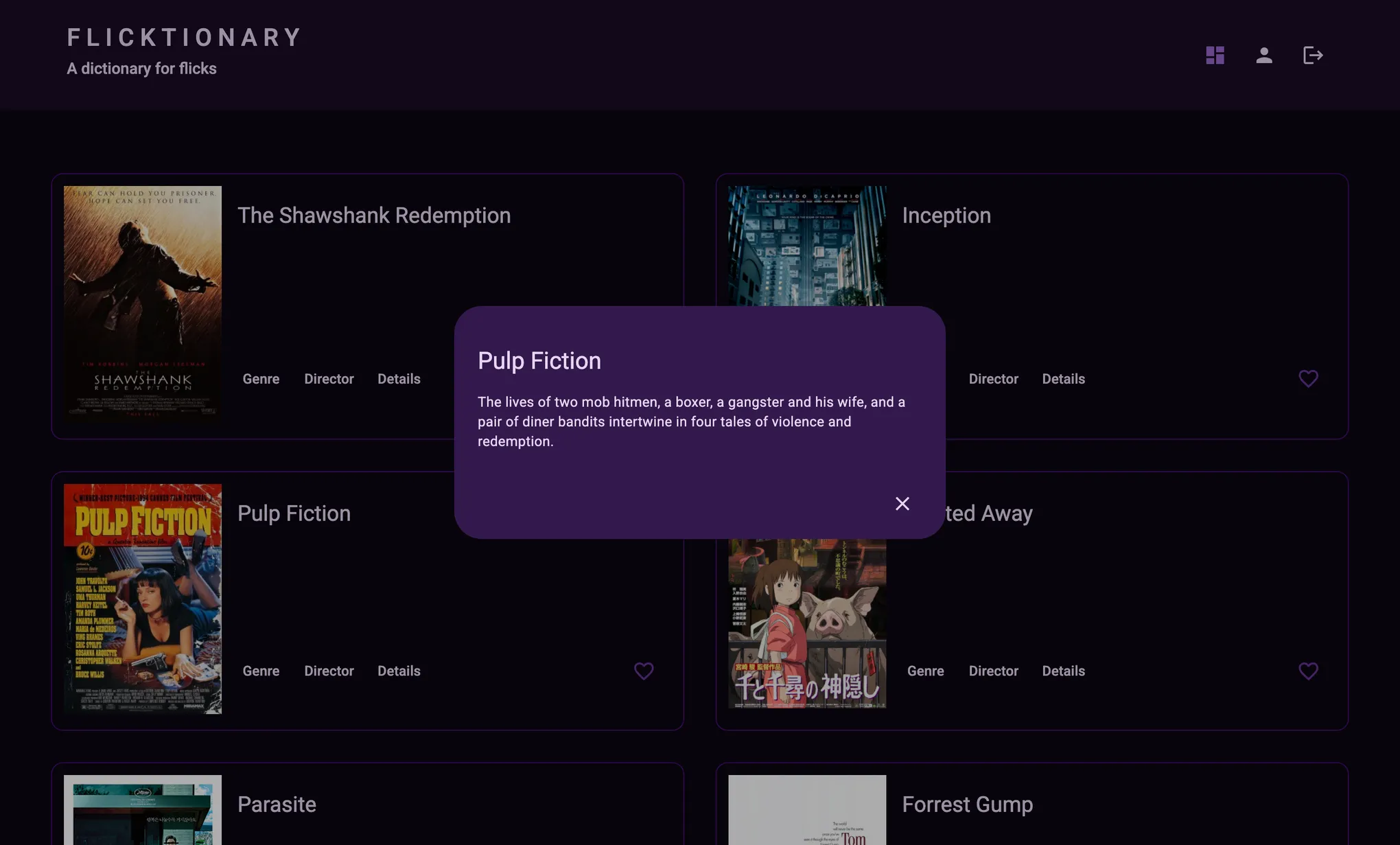Favorite Pulp Fiction with the heart icon
The image size is (1400, 845).
coord(644,671)
